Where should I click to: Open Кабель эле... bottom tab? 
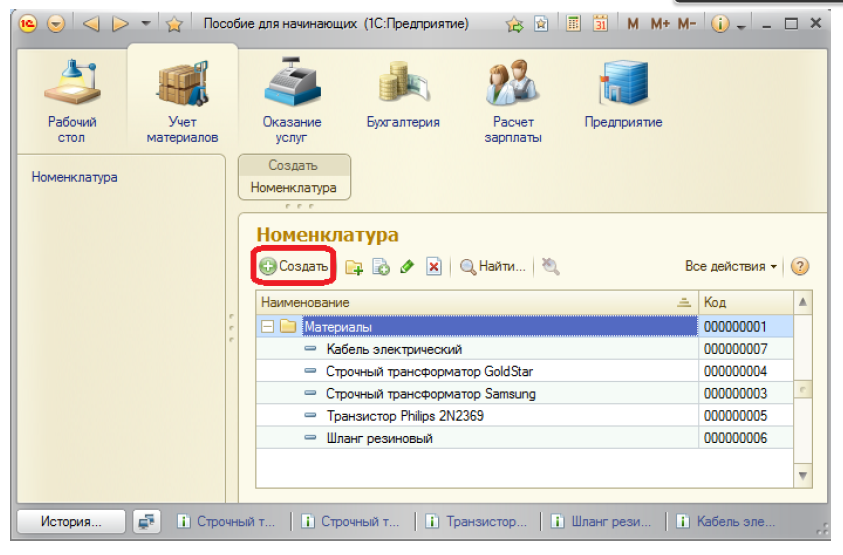point(727,521)
